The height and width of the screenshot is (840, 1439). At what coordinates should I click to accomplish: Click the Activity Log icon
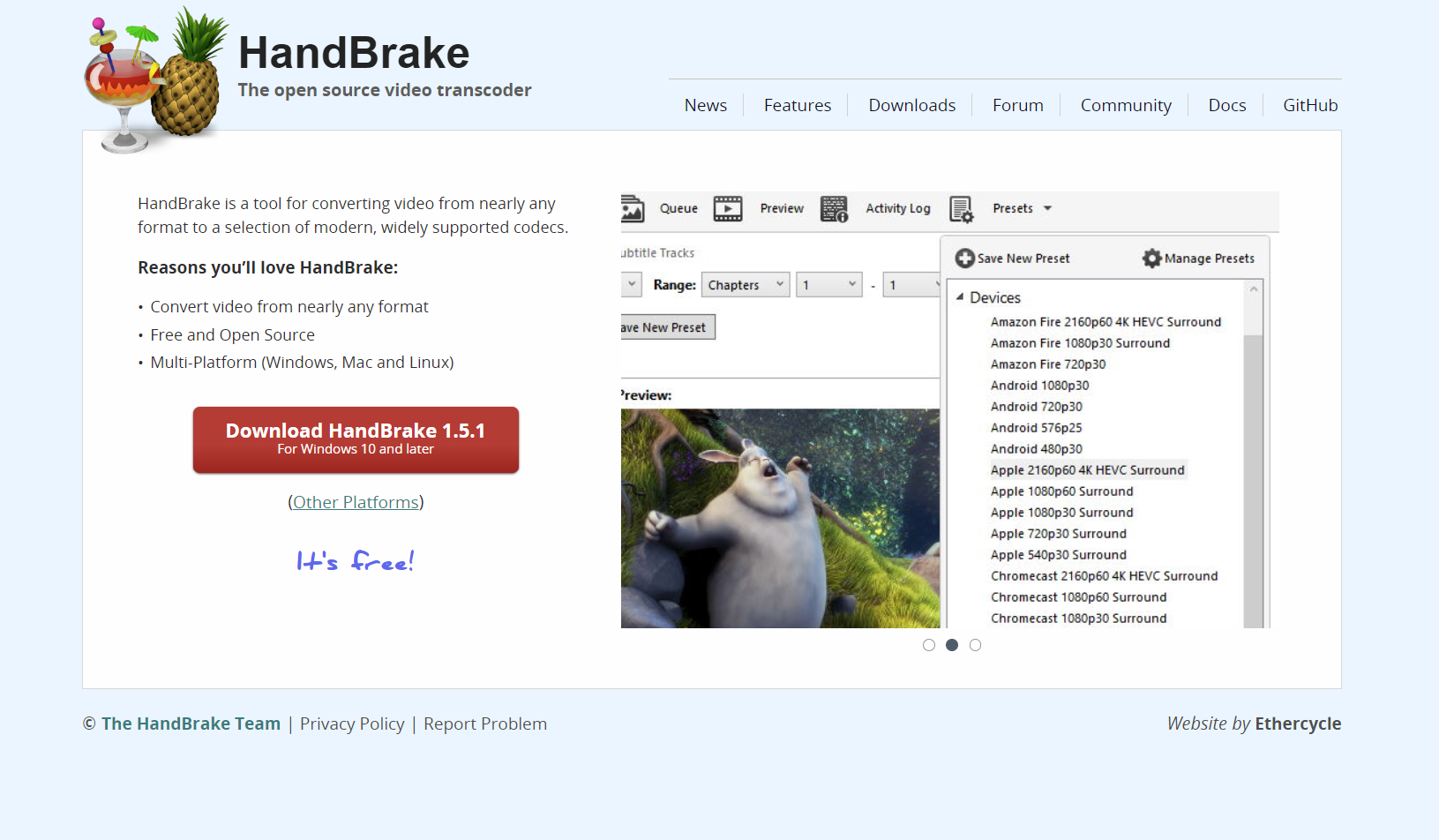[834, 209]
